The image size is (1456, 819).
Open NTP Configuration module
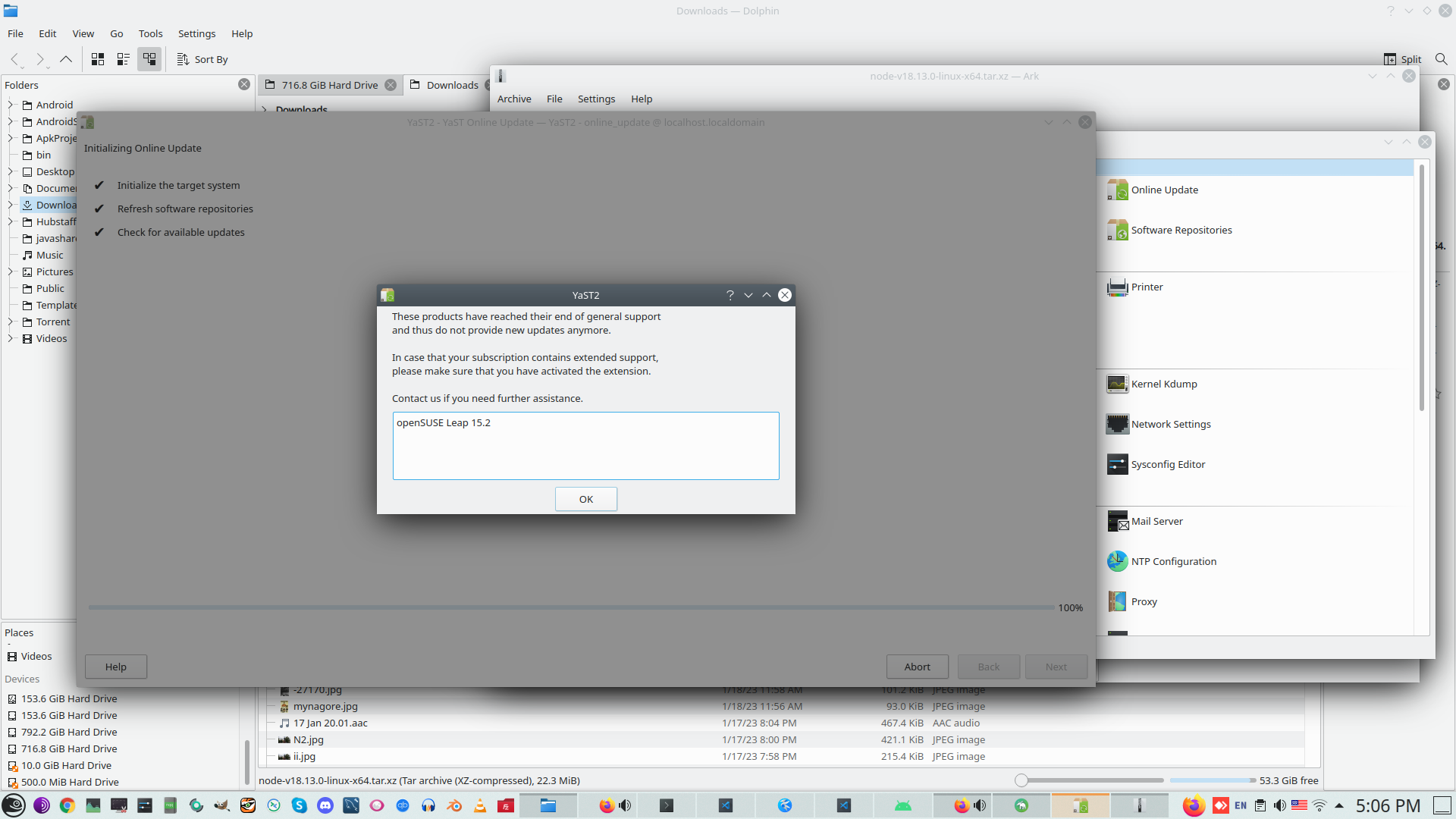[1173, 562]
